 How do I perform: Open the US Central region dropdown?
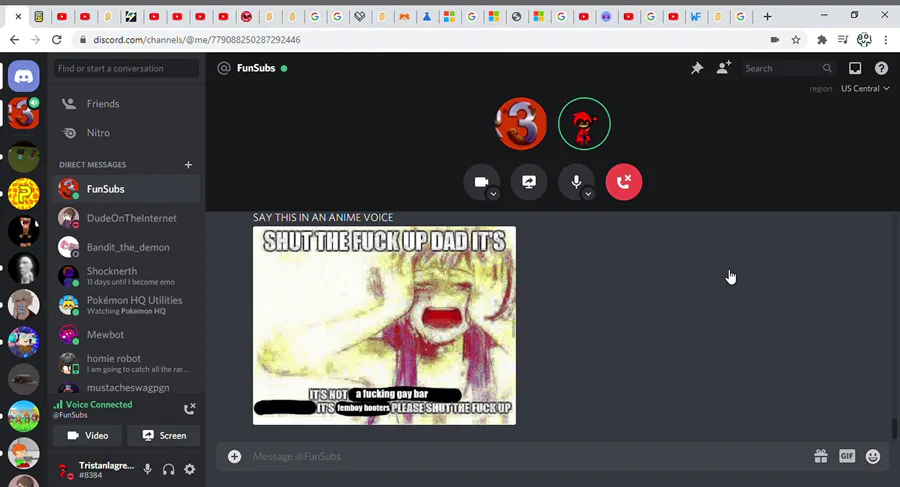pyautogui.click(x=865, y=88)
